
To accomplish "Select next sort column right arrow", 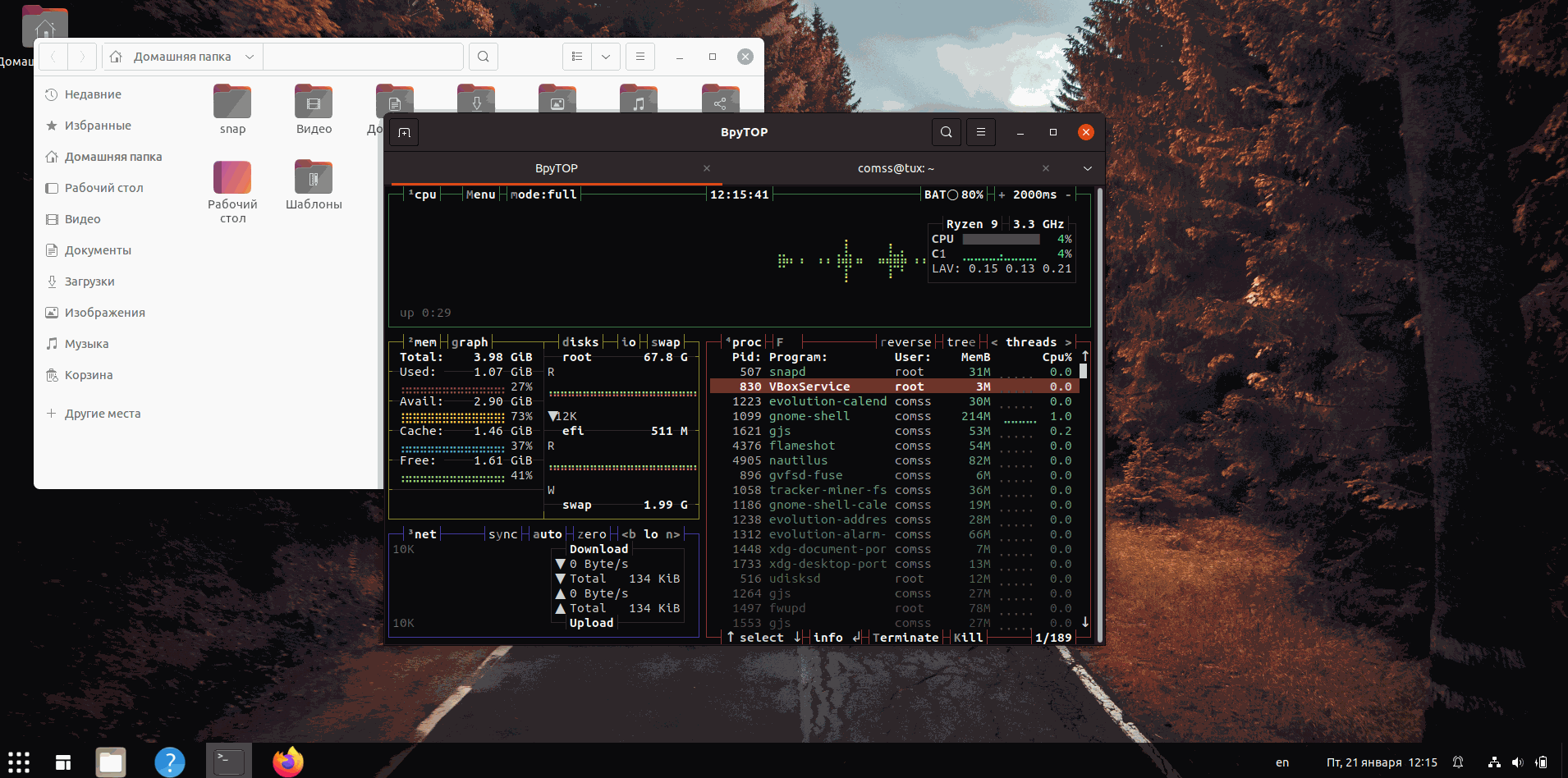I will 1068,342.
